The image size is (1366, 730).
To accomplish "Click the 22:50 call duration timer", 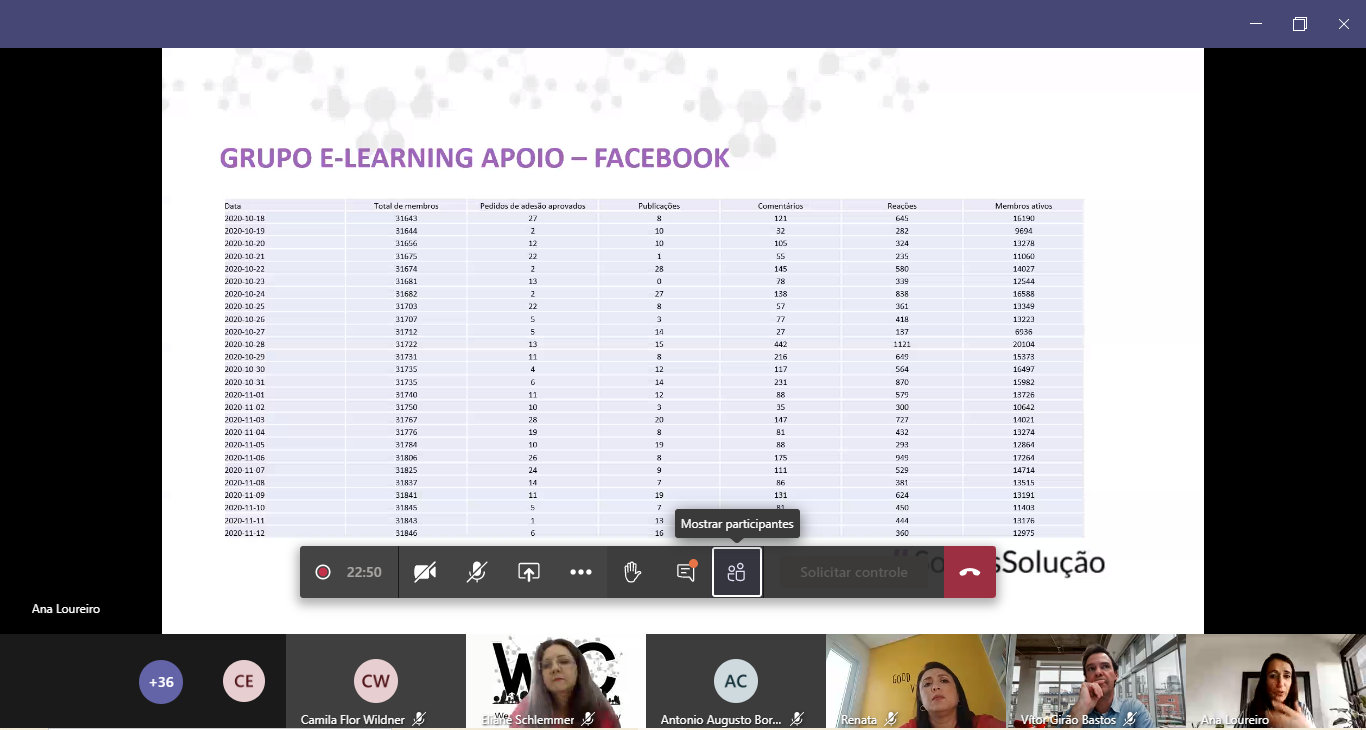I will tap(364, 572).
